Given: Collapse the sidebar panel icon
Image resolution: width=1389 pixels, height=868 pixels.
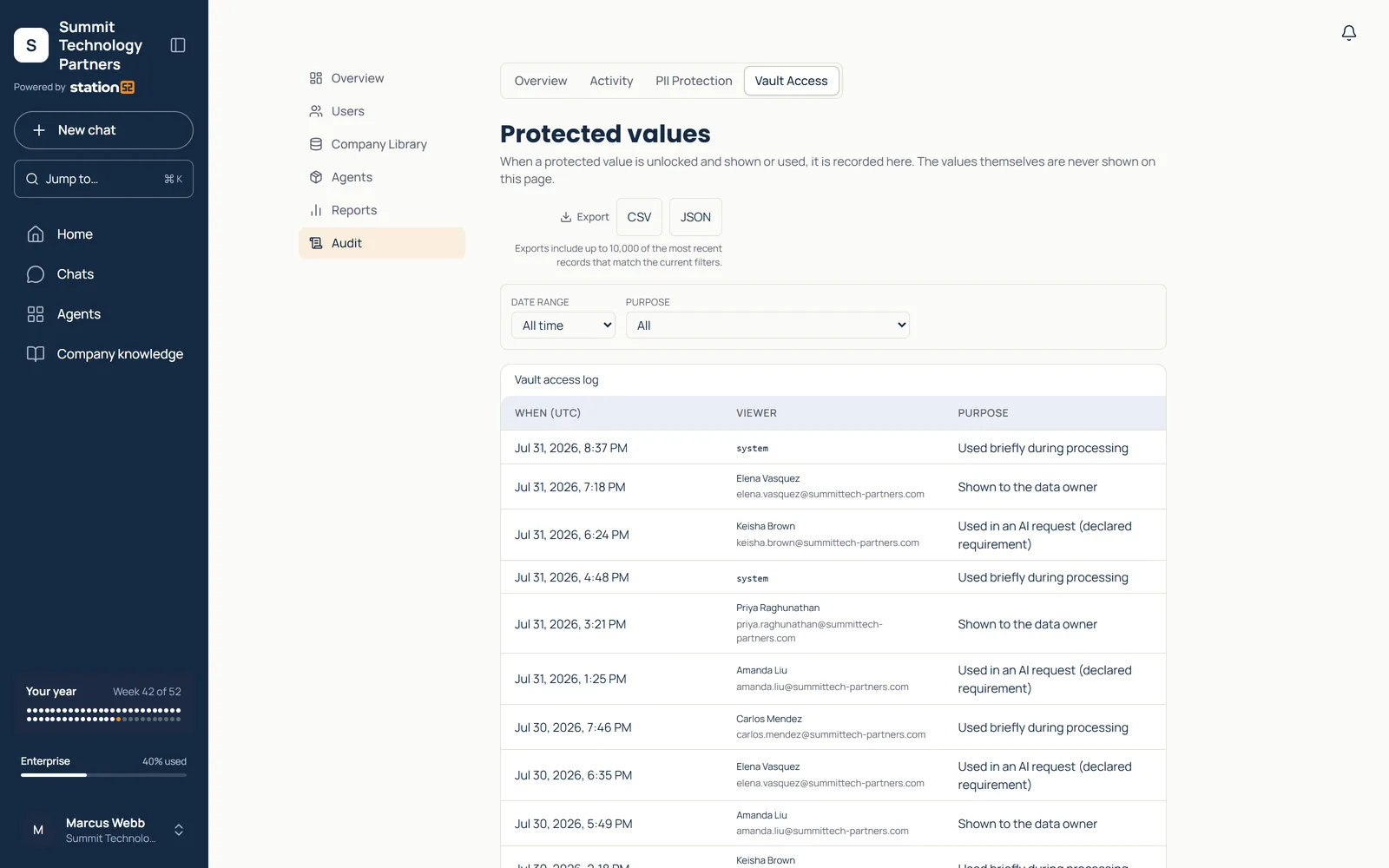Looking at the screenshot, I should pyautogui.click(x=178, y=45).
